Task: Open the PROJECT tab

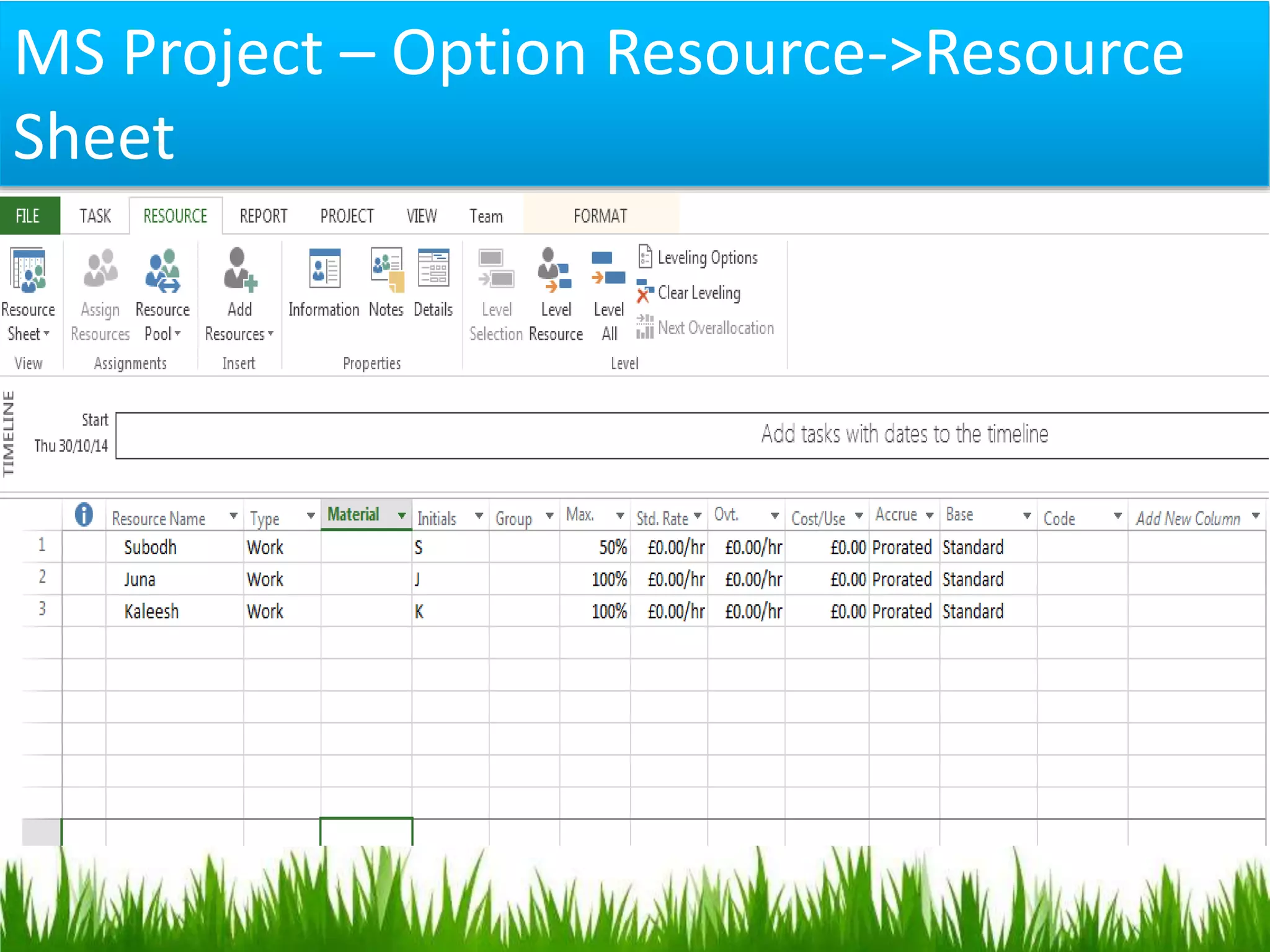Action: pyautogui.click(x=347, y=216)
